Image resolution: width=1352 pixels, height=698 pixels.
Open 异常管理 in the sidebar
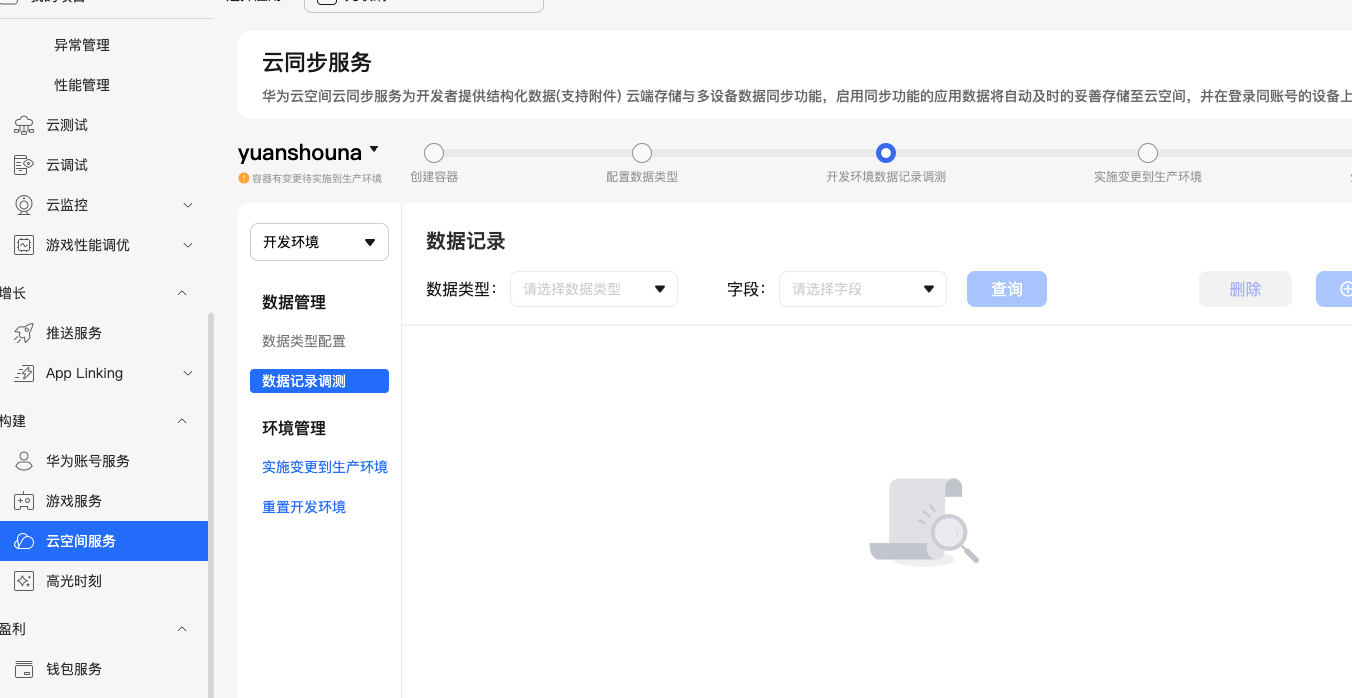82,45
